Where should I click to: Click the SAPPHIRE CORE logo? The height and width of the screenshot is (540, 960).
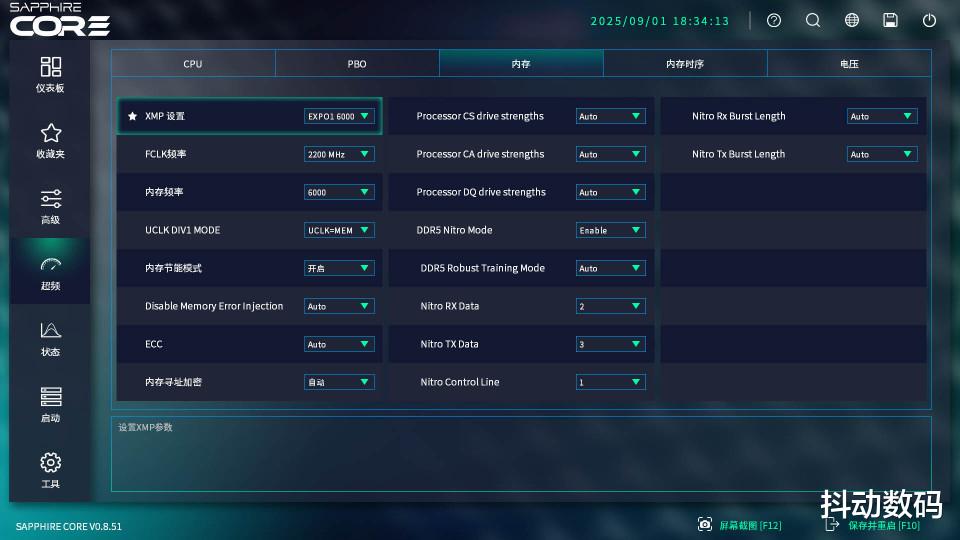(59, 20)
